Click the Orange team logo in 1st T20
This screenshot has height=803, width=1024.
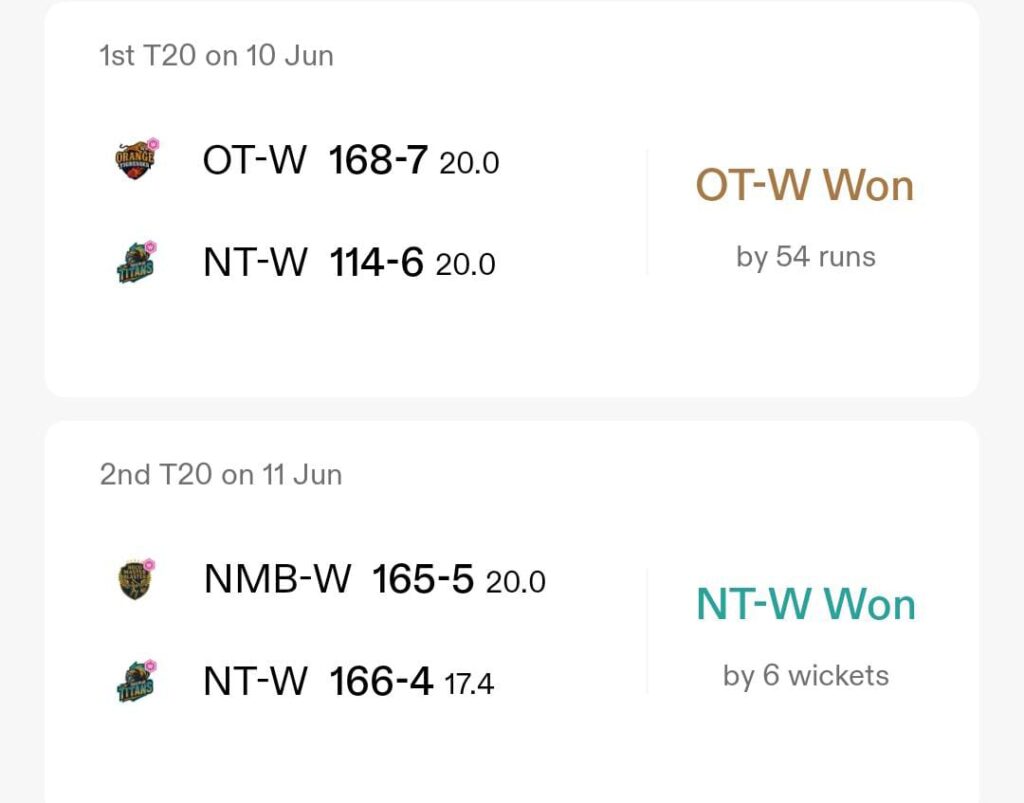136,159
